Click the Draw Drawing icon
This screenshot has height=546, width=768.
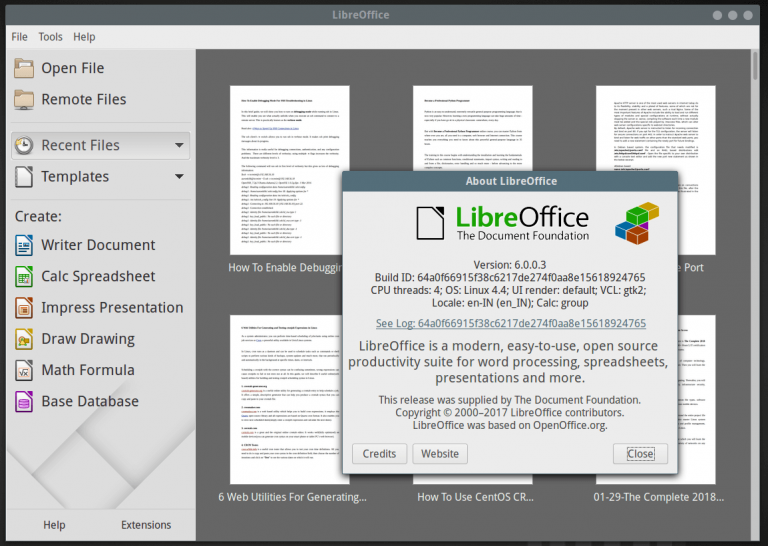click(x=24, y=339)
